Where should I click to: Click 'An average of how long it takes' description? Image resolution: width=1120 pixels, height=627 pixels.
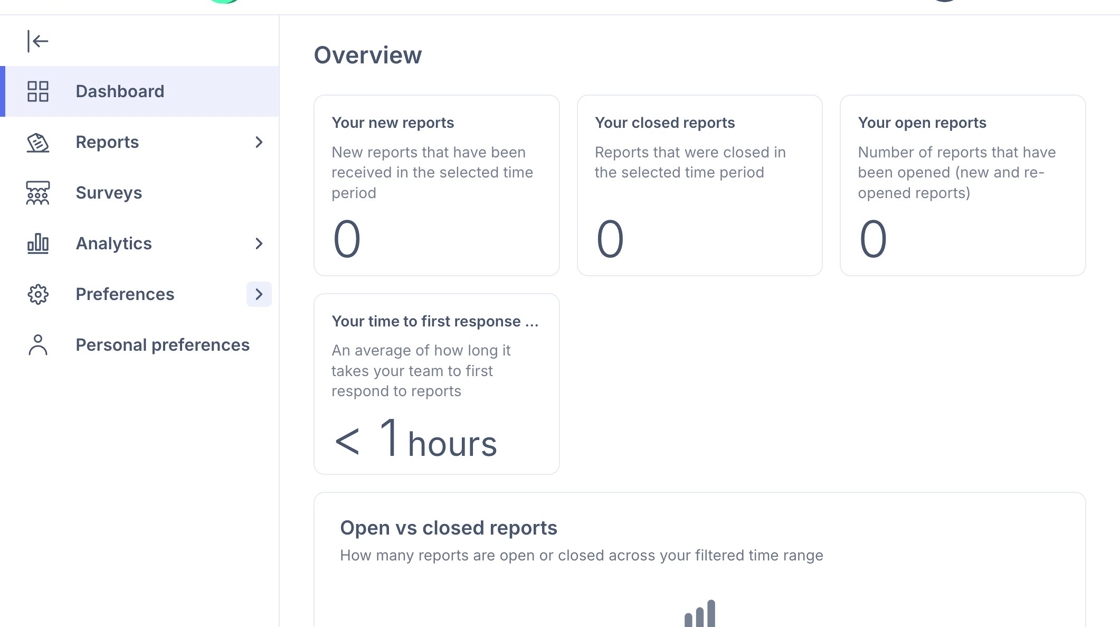421,371
